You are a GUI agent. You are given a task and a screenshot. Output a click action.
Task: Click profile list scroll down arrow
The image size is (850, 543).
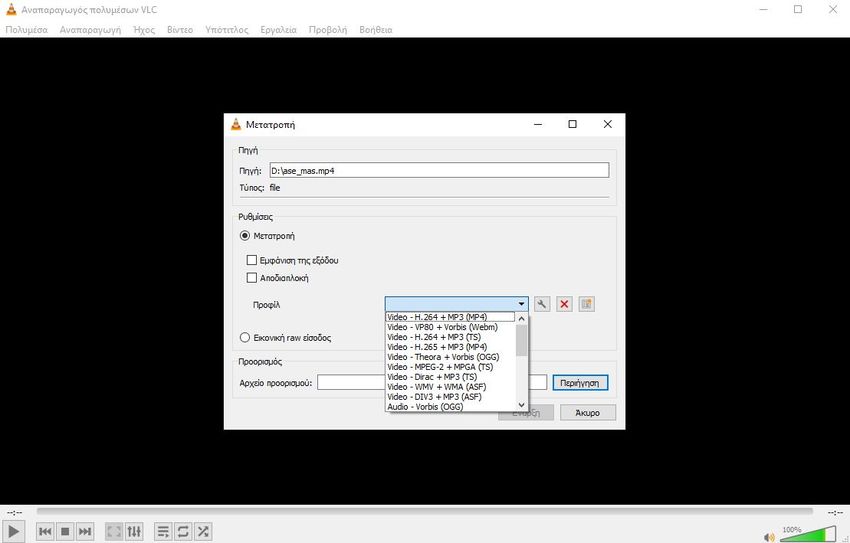[521, 405]
